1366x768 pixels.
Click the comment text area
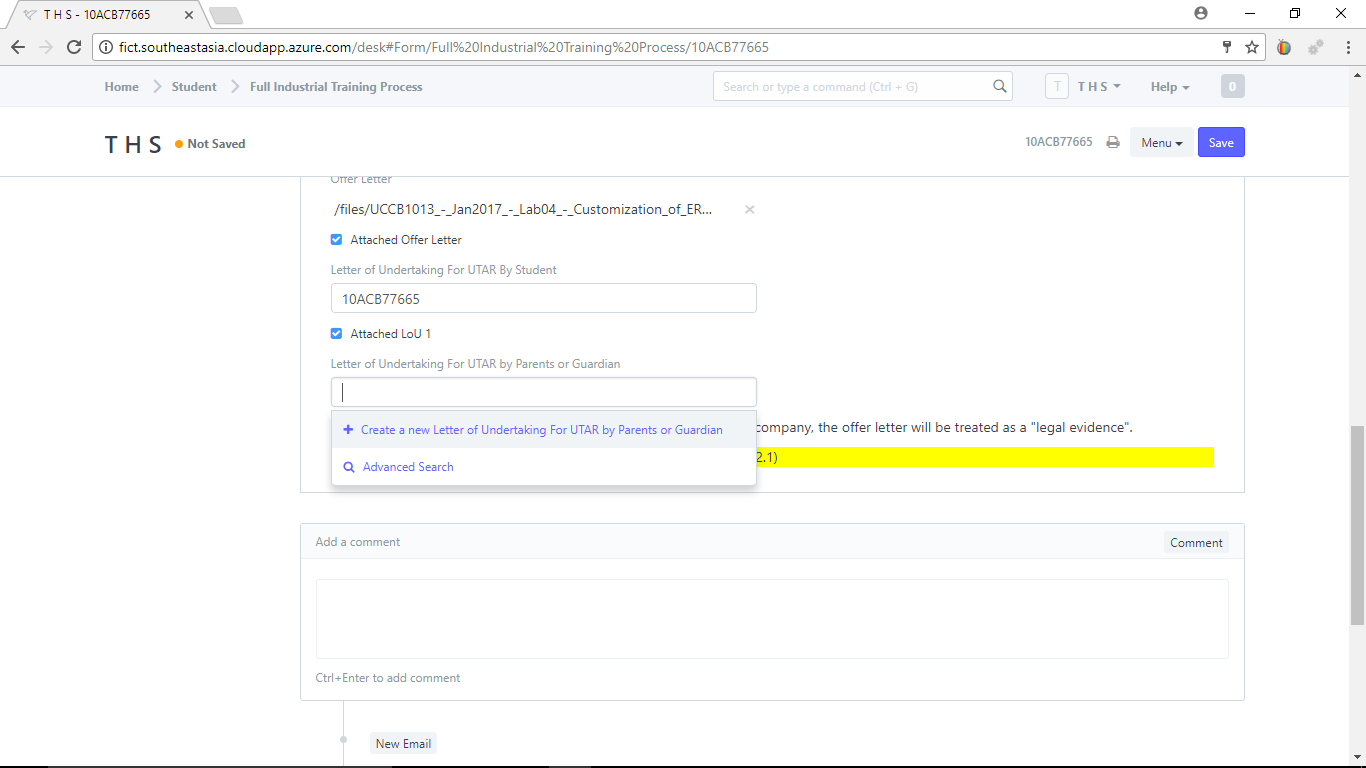[772, 619]
